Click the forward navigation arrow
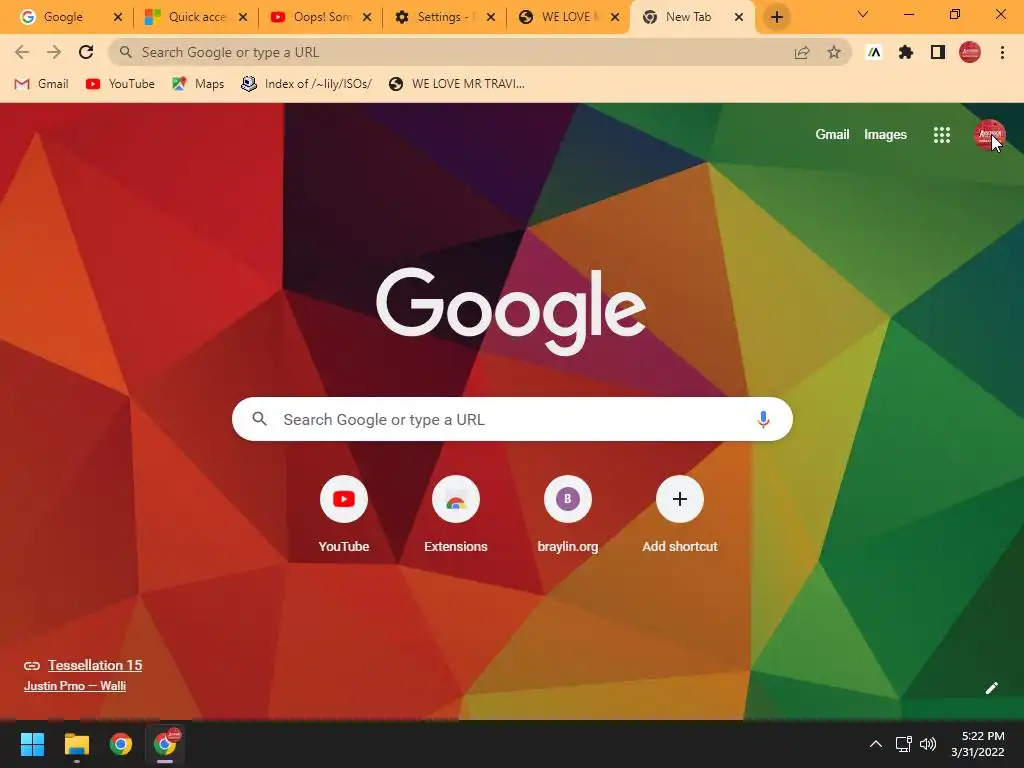 tap(54, 52)
